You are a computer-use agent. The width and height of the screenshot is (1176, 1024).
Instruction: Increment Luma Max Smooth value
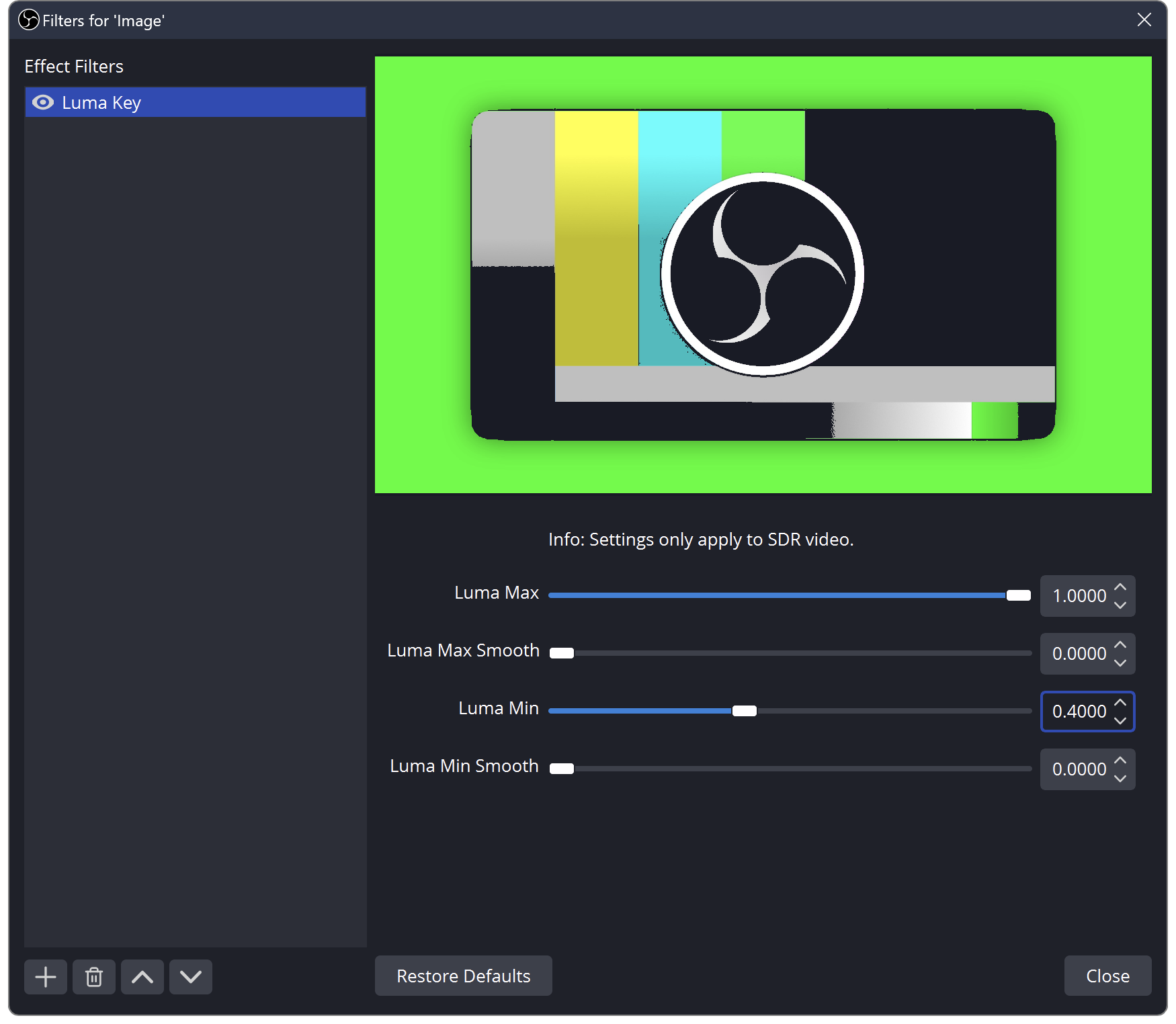pyautogui.click(x=1120, y=645)
